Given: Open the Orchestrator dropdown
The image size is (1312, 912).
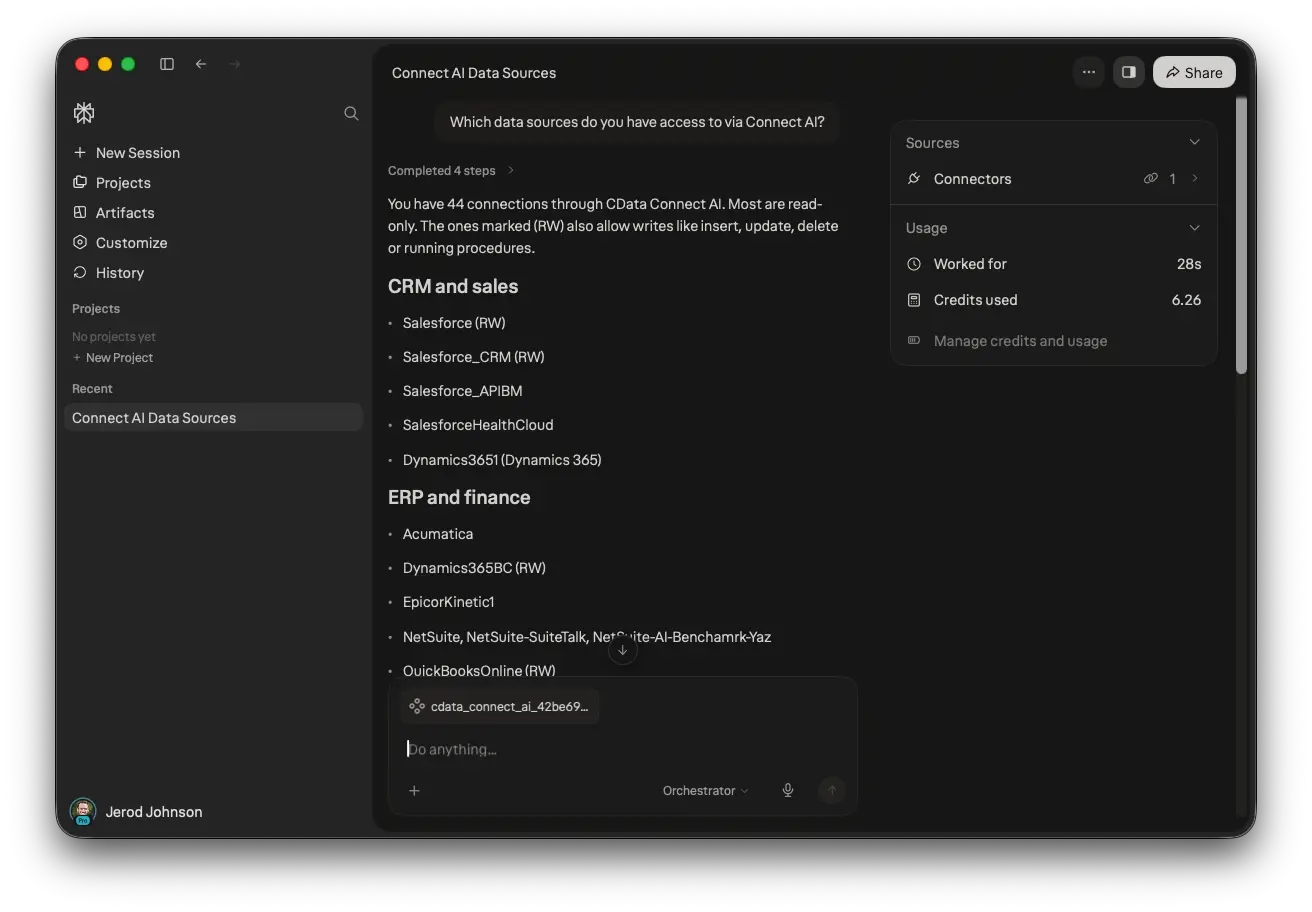Looking at the screenshot, I should (705, 791).
